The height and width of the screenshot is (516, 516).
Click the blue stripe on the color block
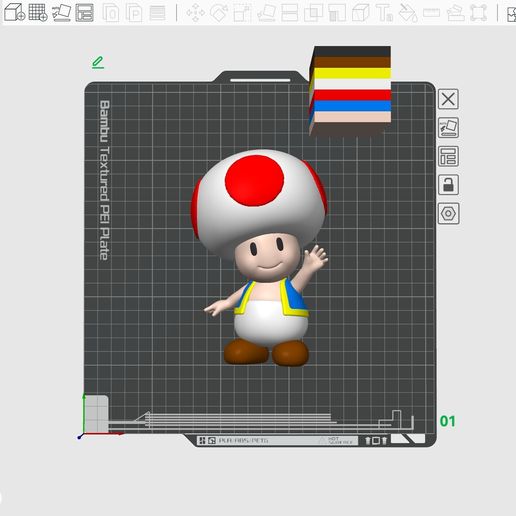coord(352,106)
